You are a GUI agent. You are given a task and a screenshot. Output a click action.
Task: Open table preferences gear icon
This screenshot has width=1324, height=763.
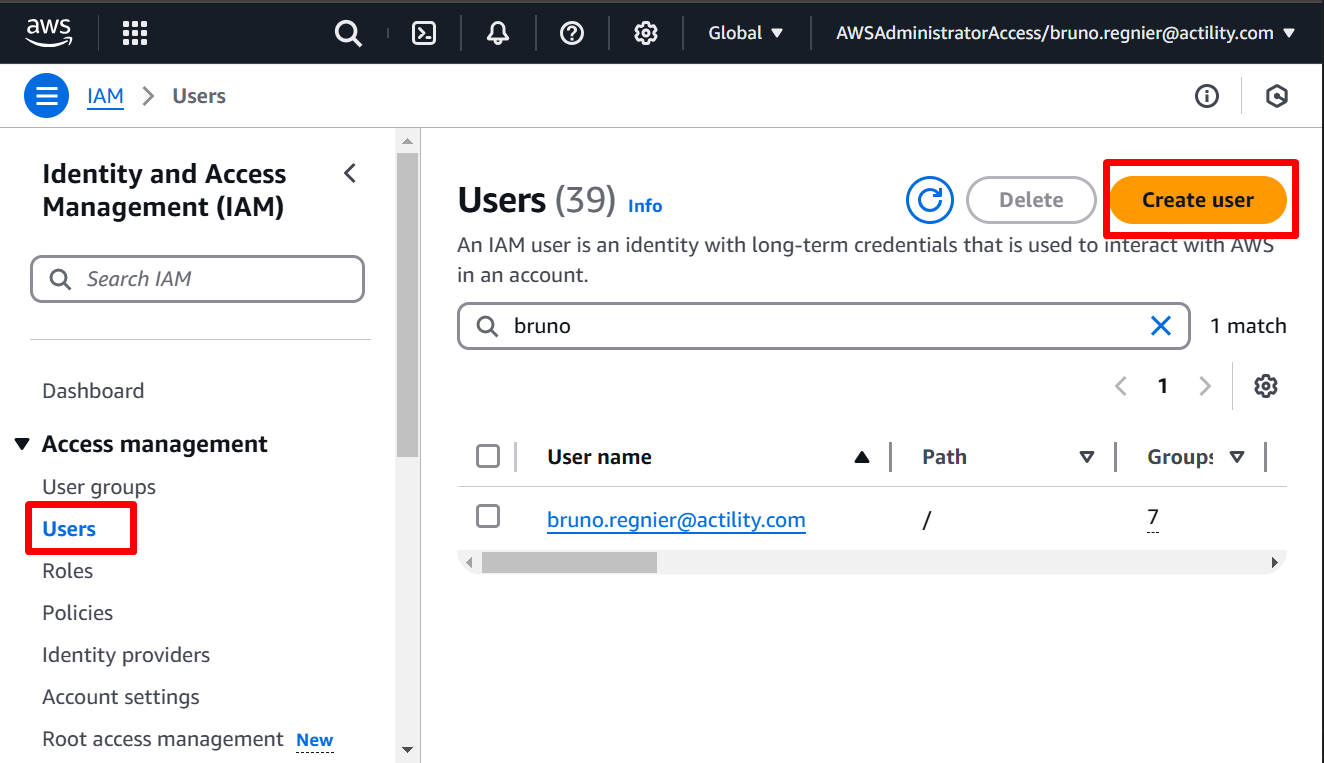[x=1266, y=386]
